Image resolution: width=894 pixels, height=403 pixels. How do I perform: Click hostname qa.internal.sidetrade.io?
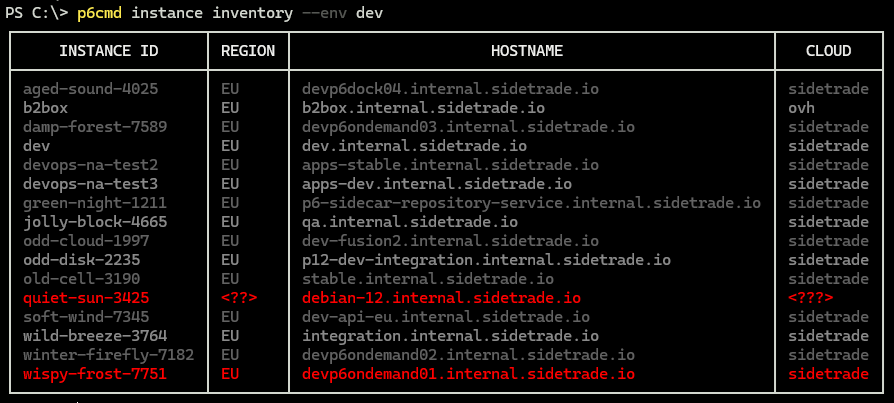[x=410, y=222]
